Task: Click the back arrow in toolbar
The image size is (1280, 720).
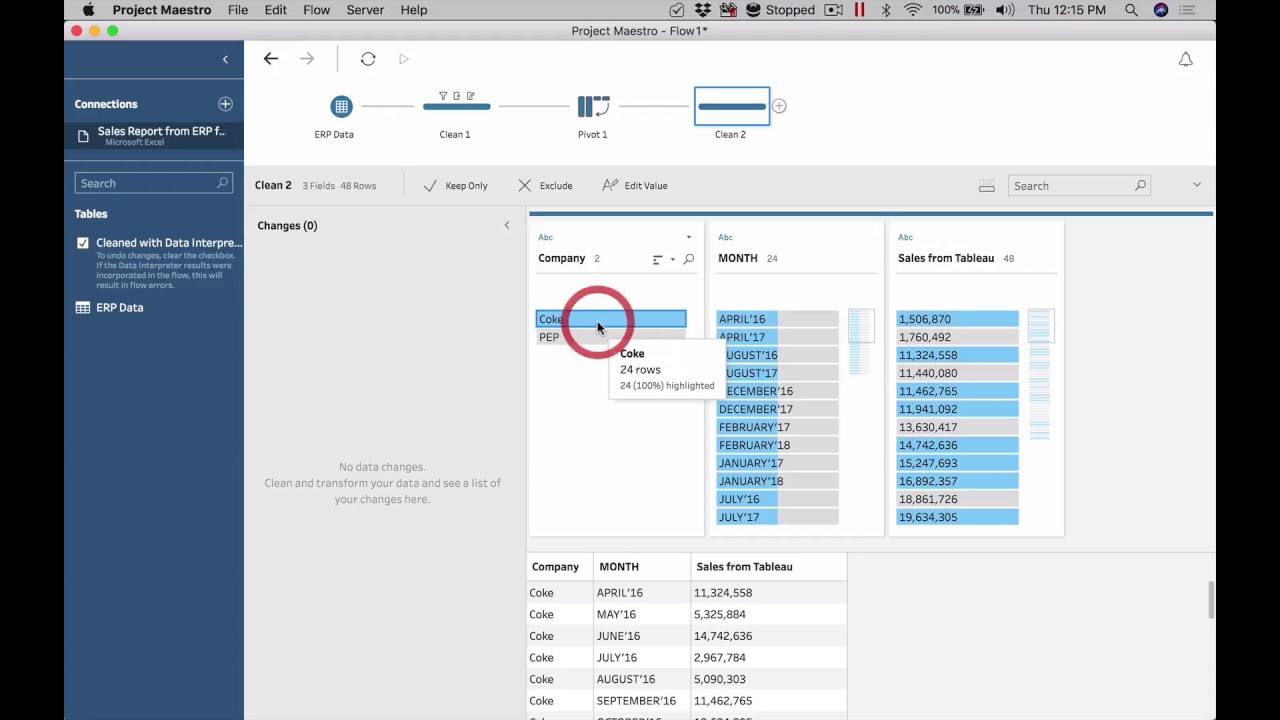Action: pos(271,59)
